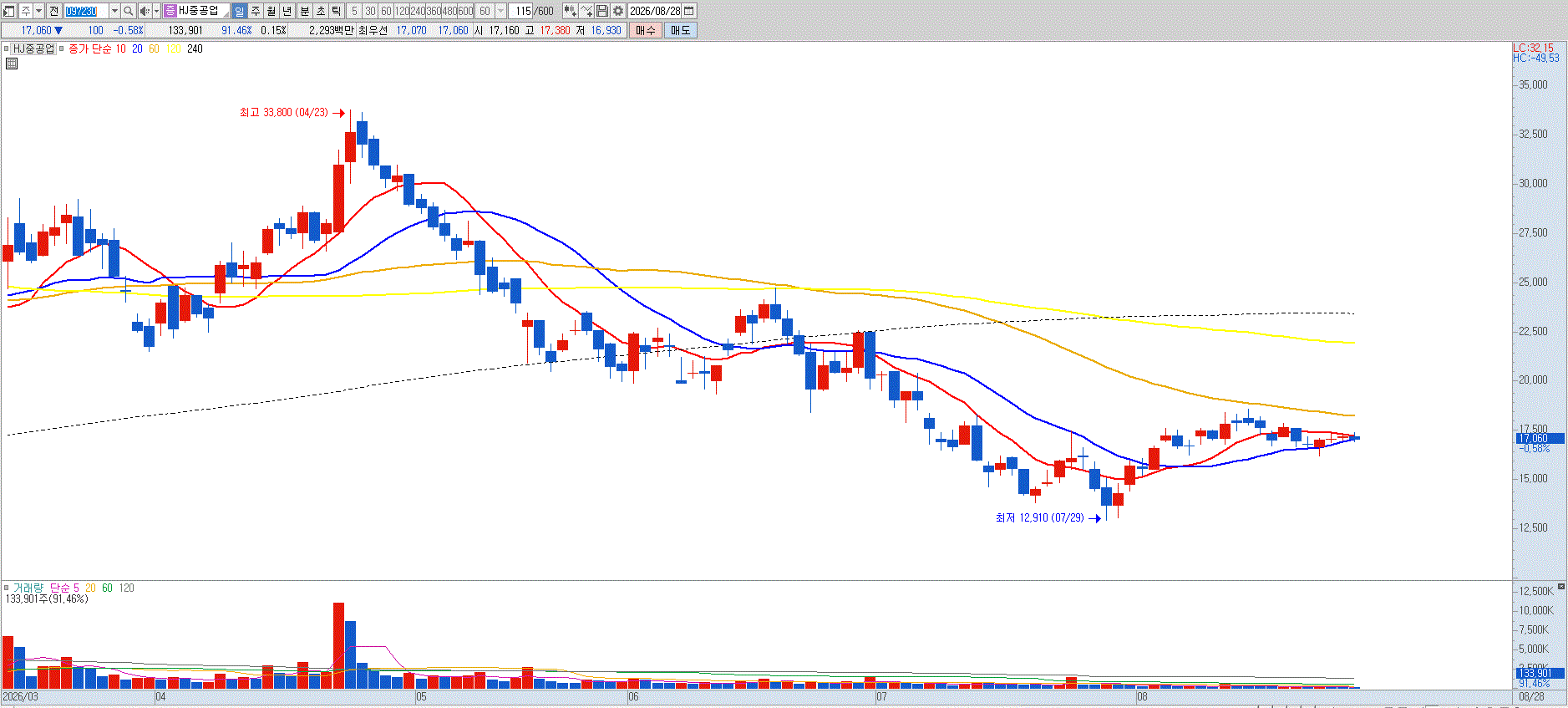Screen dimensions: 1568x708
Task: Select the 240 interval preset
Action: pos(418,11)
